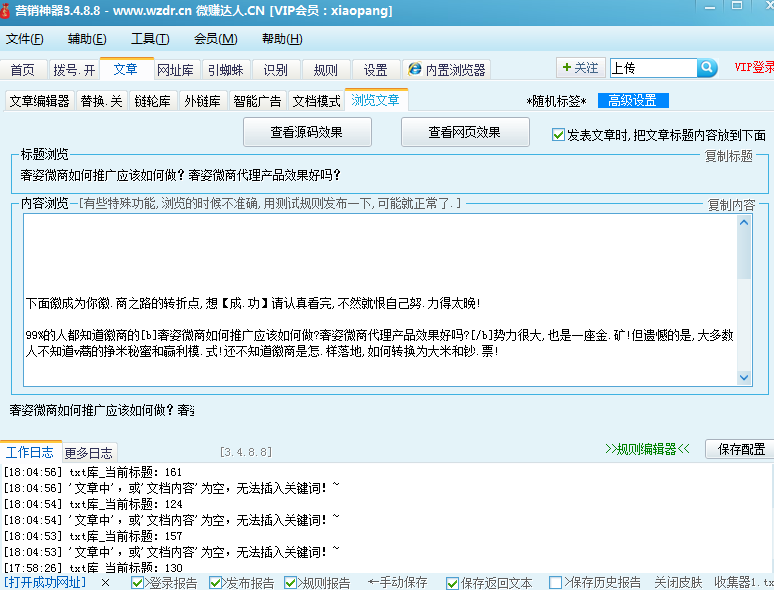This screenshot has height=590, width=774.
Task: Minimize the application window
Action: (x=710, y=7)
